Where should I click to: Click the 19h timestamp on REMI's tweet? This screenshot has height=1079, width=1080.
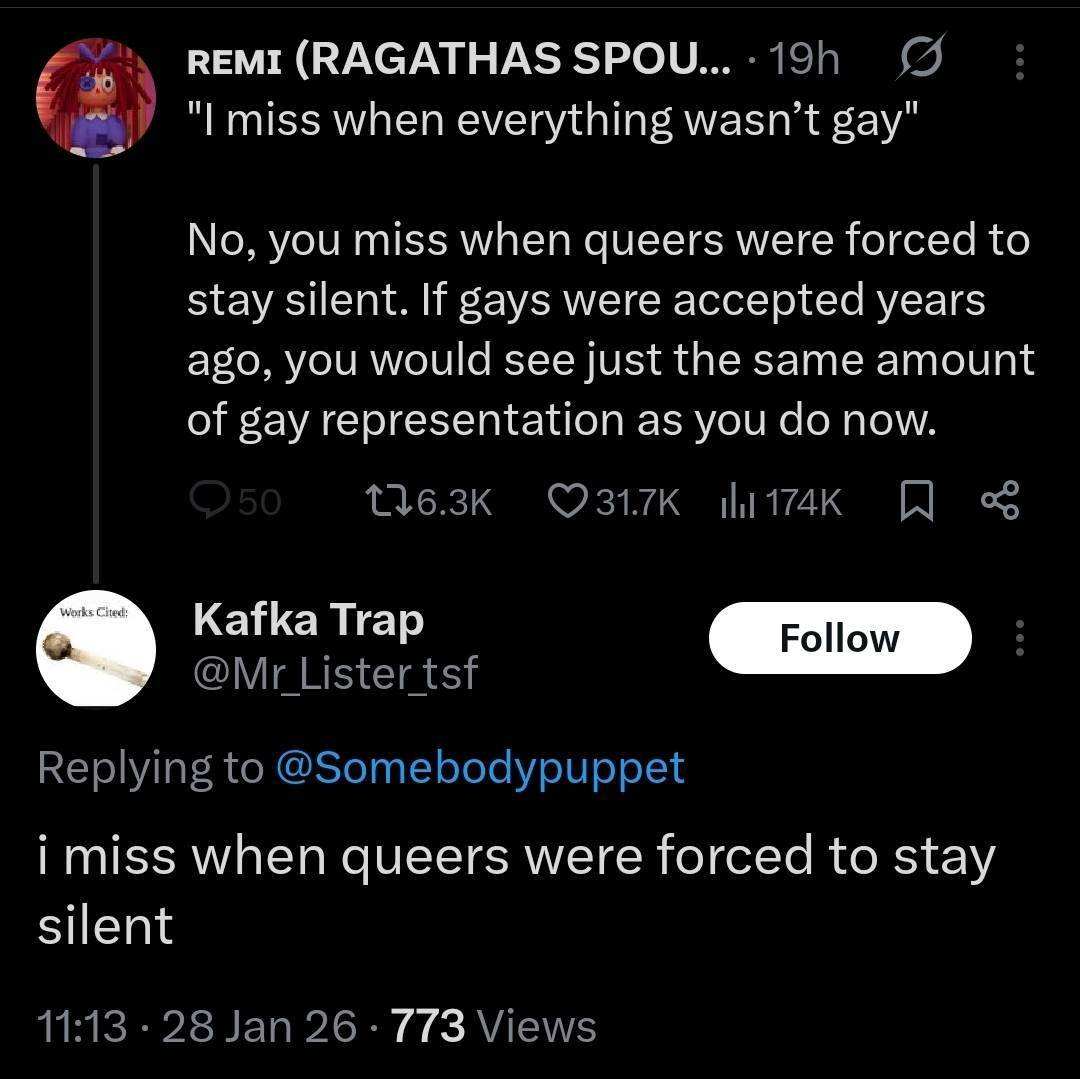click(x=805, y=62)
